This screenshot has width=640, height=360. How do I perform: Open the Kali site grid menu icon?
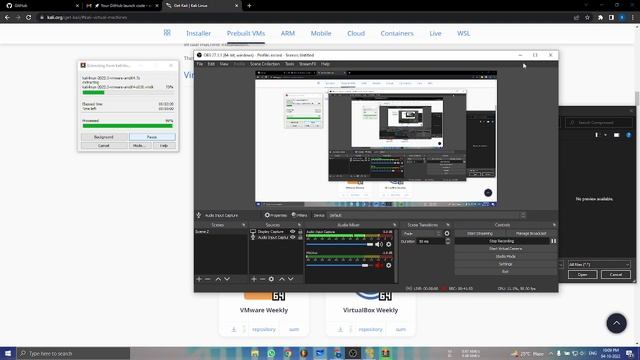[167, 33]
